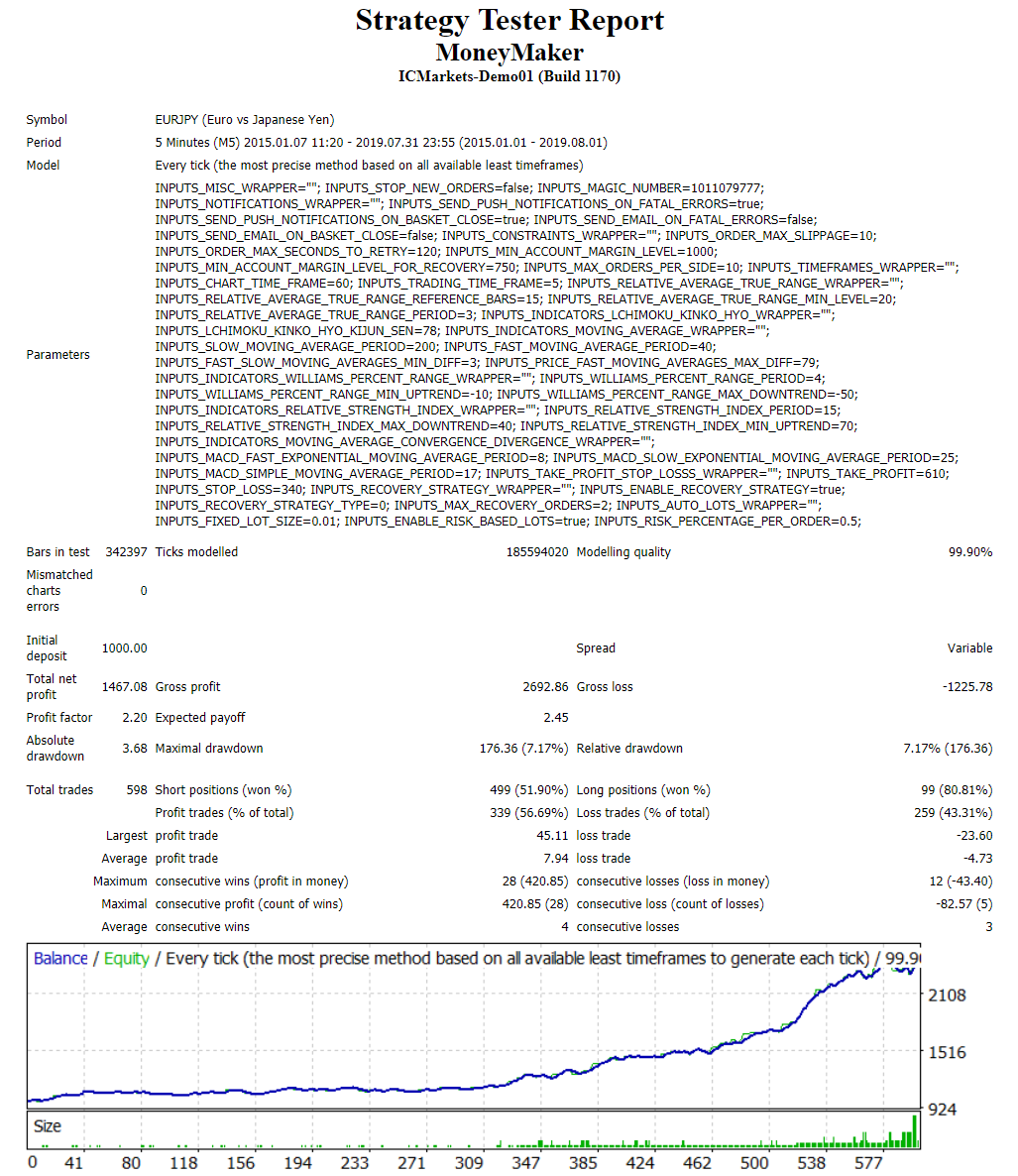Click the Every tick model description row

(x=369, y=165)
